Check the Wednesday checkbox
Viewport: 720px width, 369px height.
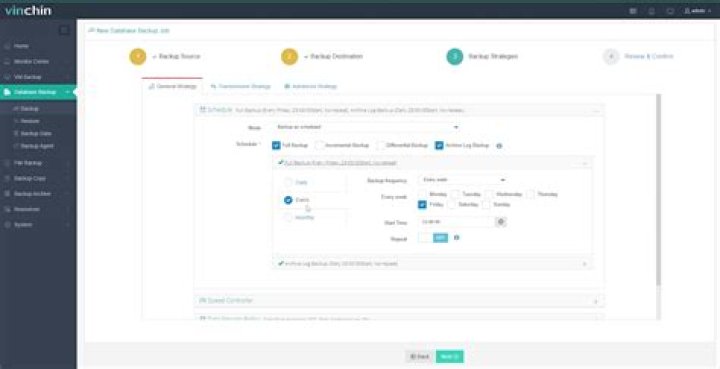[489, 194]
